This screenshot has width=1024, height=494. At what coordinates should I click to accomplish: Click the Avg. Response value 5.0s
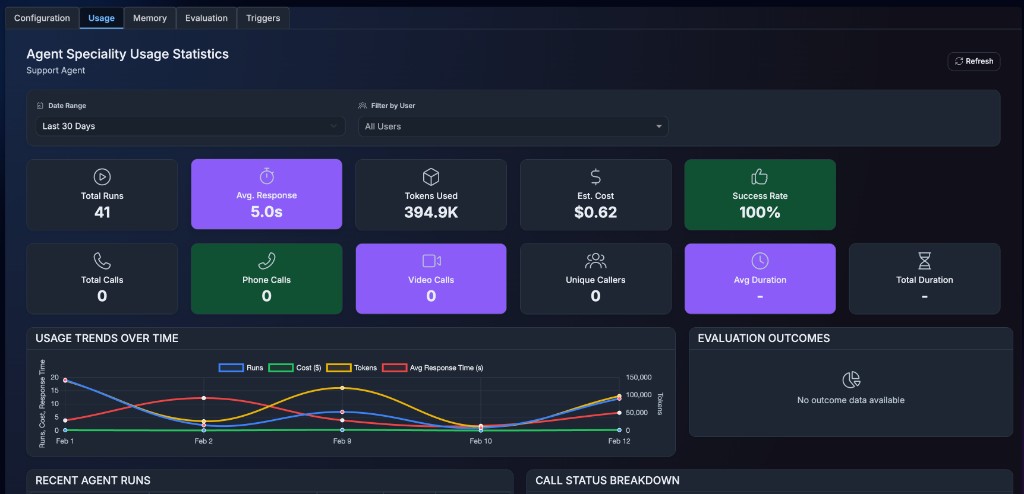(266, 212)
